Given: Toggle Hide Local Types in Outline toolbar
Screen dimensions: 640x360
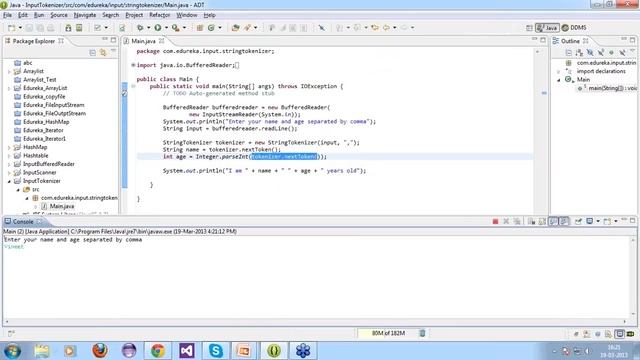Looking at the screenshot, I should tap(622, 53).
